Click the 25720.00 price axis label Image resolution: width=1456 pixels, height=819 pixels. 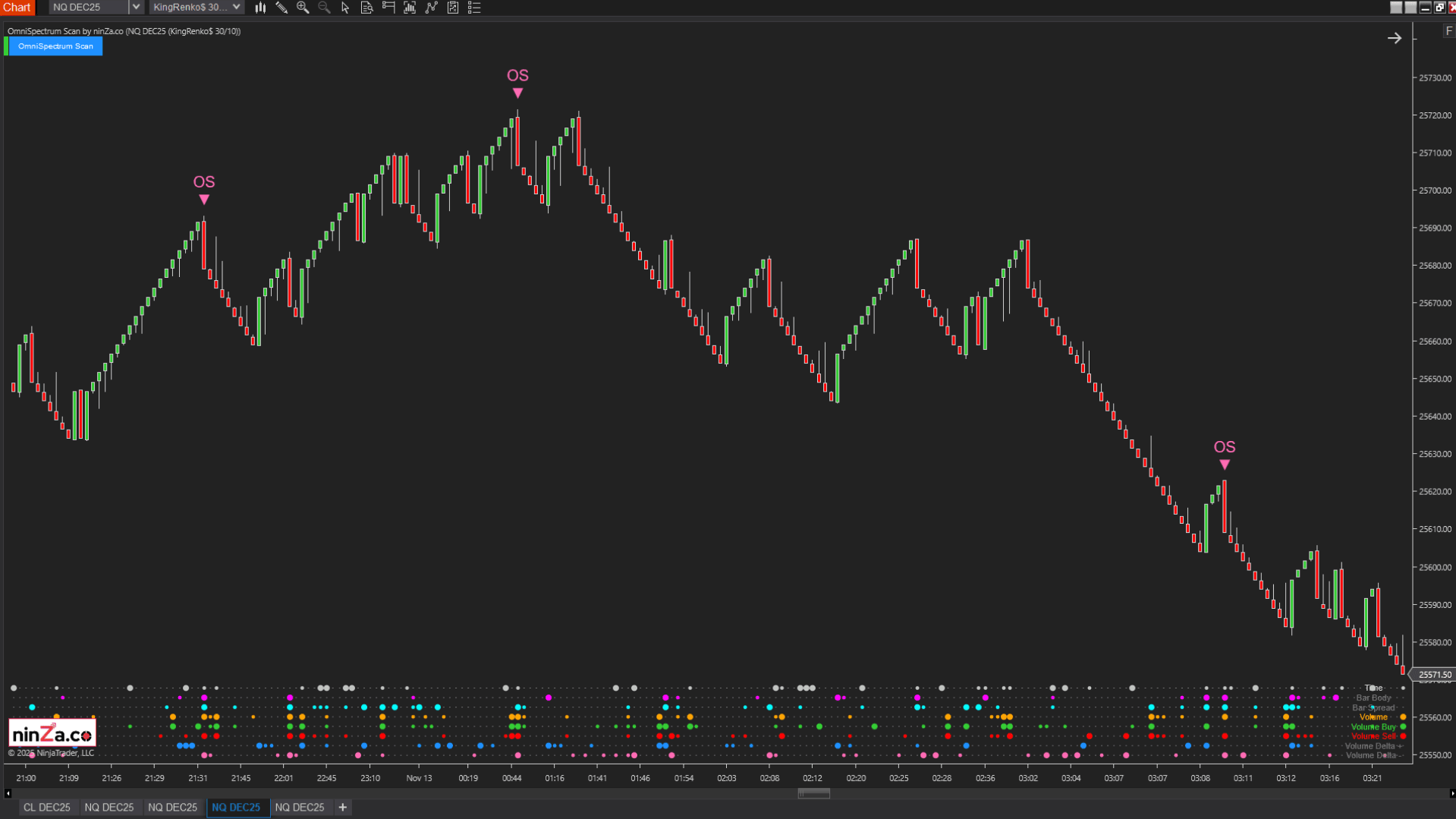[x=1435, y=115]
